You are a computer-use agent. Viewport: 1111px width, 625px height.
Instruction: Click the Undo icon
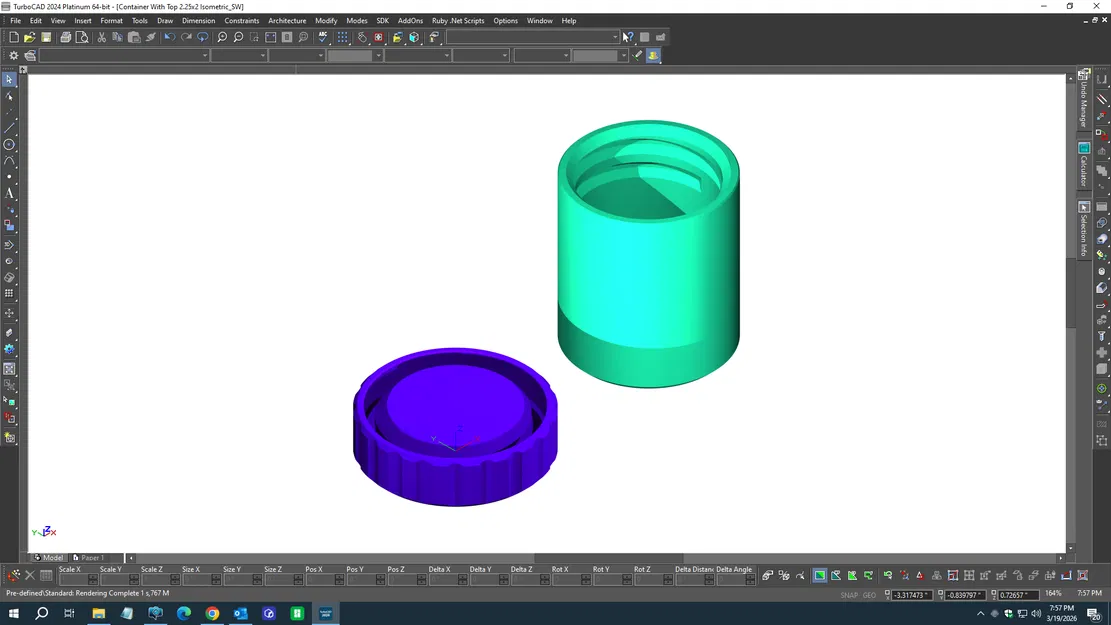pos(169,38)
